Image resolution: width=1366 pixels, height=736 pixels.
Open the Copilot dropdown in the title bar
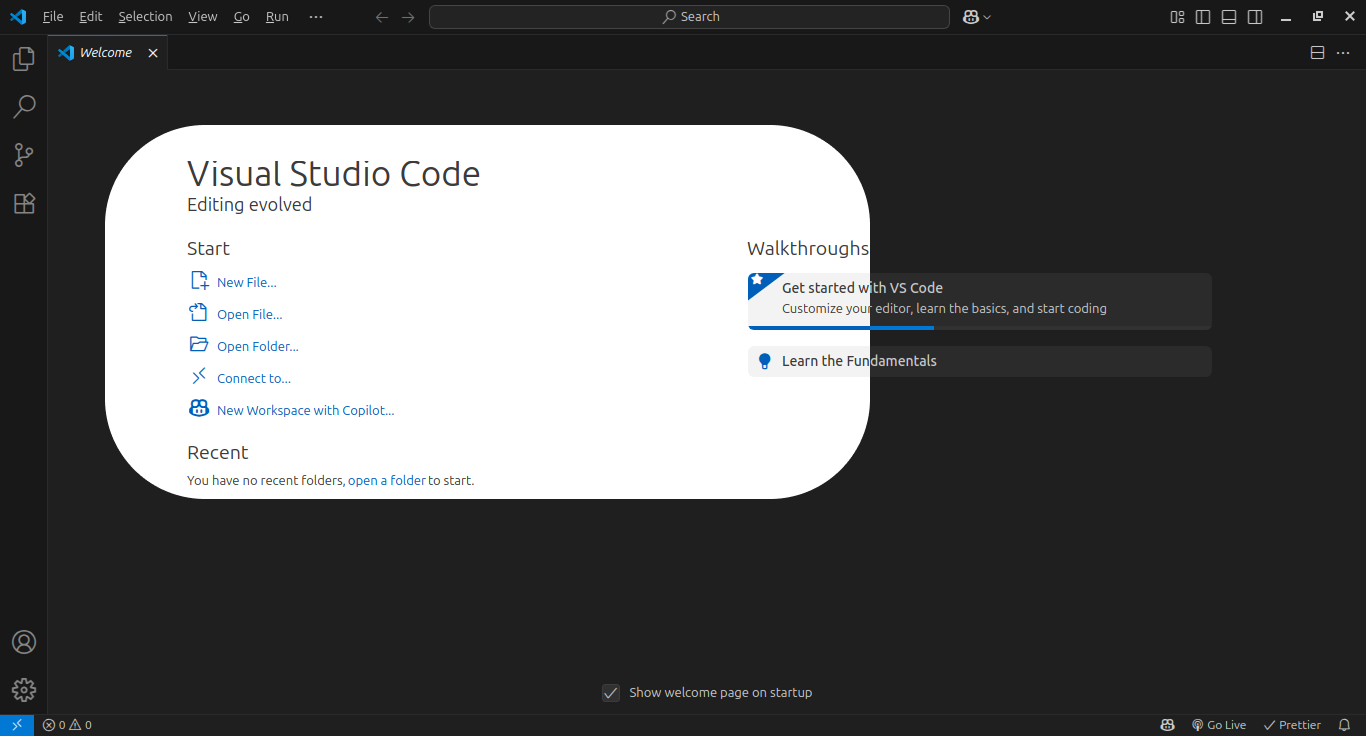point(976,16)
